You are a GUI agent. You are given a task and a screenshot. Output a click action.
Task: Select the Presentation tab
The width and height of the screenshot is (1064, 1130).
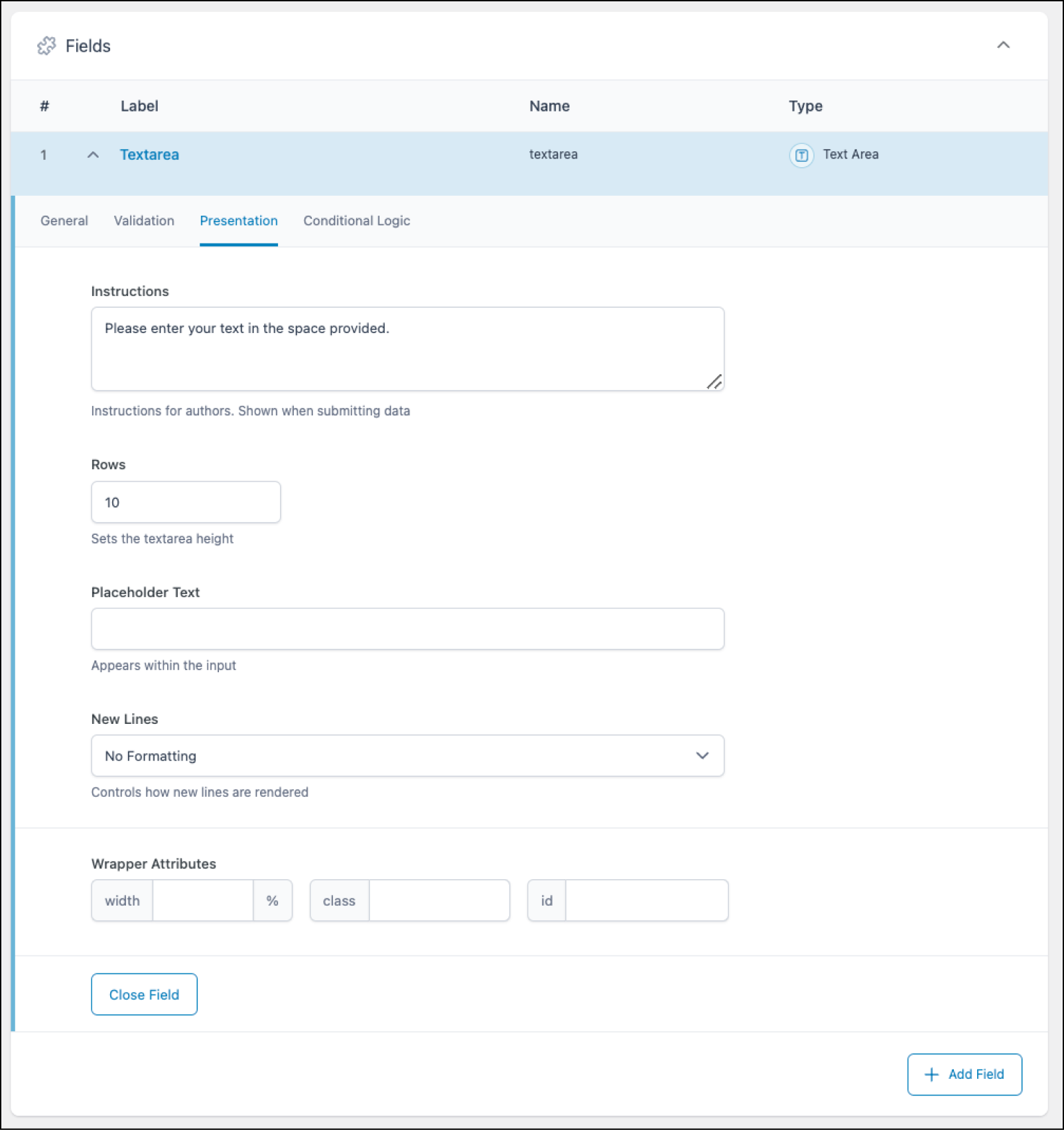239,221
